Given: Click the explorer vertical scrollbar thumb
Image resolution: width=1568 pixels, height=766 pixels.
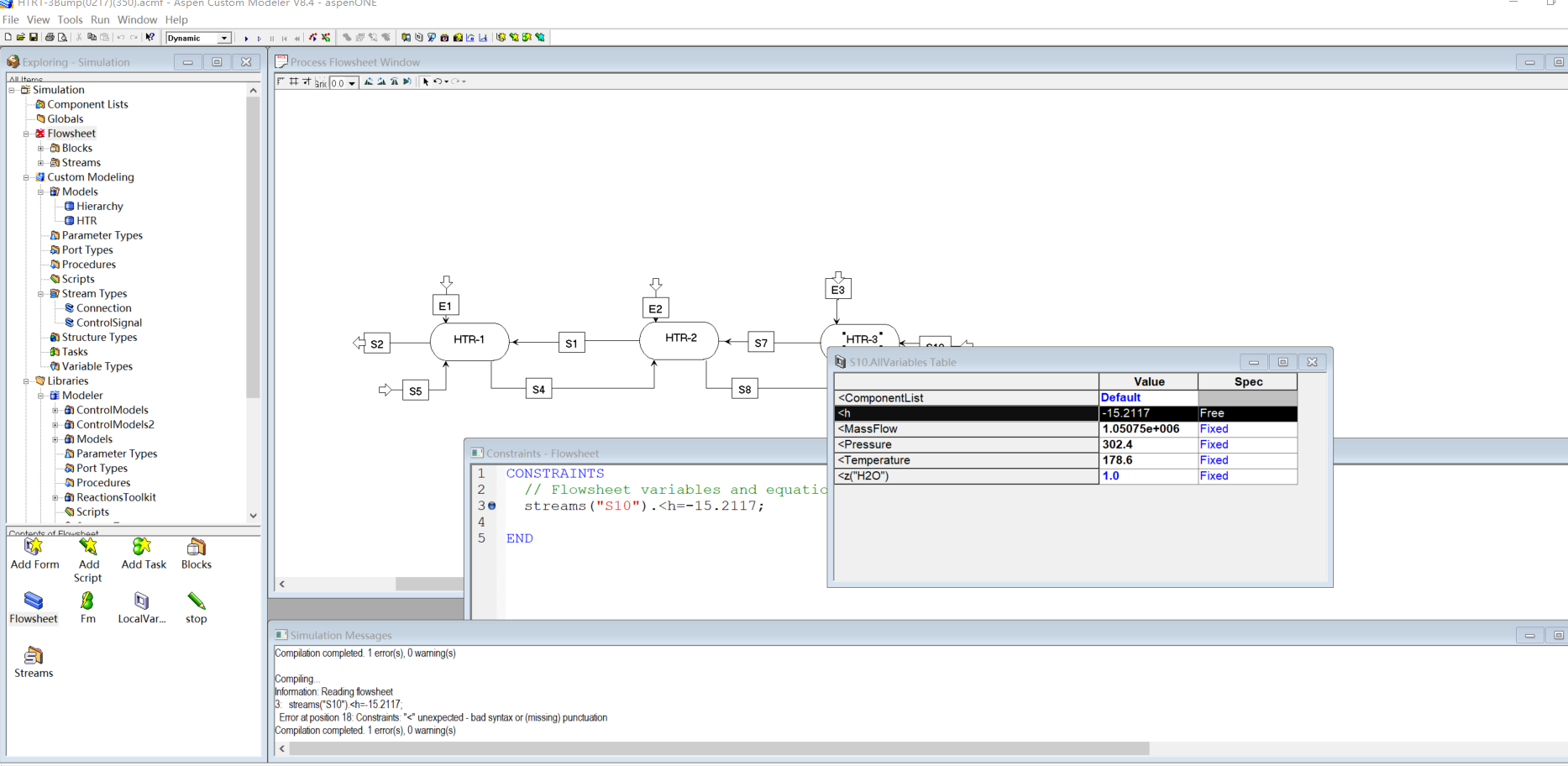Looking at the screenshot, I should 253,248.
